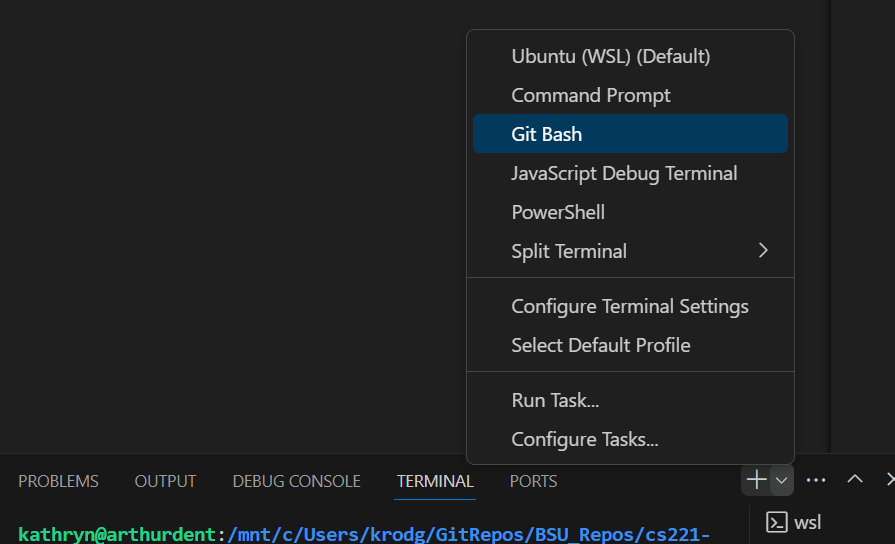The image size is (895, 544).
Task: Open Configure Tasks... entry
Action: pos(585,439)
